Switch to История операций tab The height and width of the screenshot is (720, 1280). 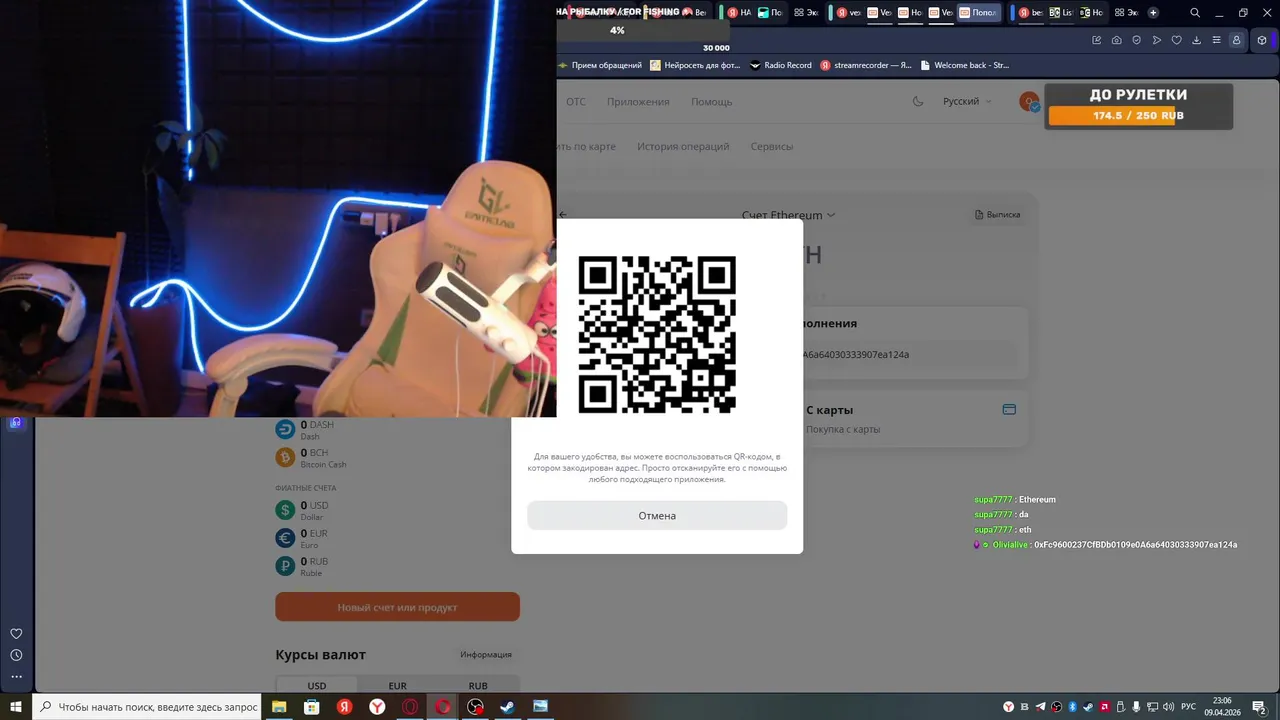point(683,146)
